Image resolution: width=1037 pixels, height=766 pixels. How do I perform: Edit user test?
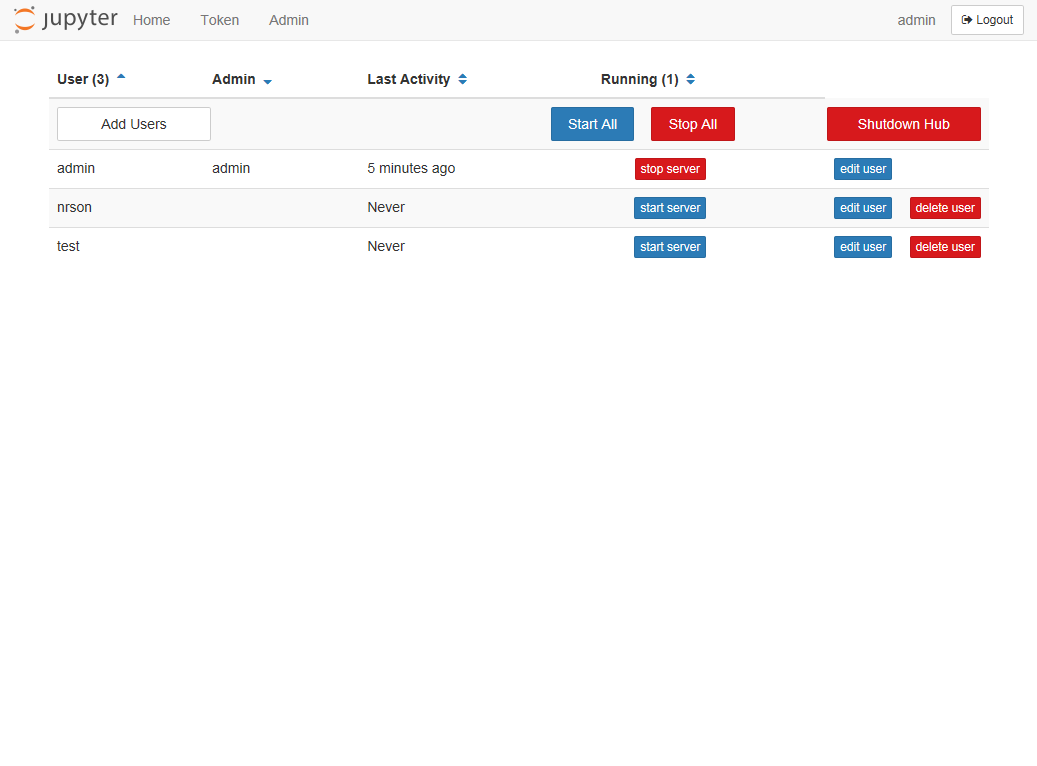(x=862, y=247)
